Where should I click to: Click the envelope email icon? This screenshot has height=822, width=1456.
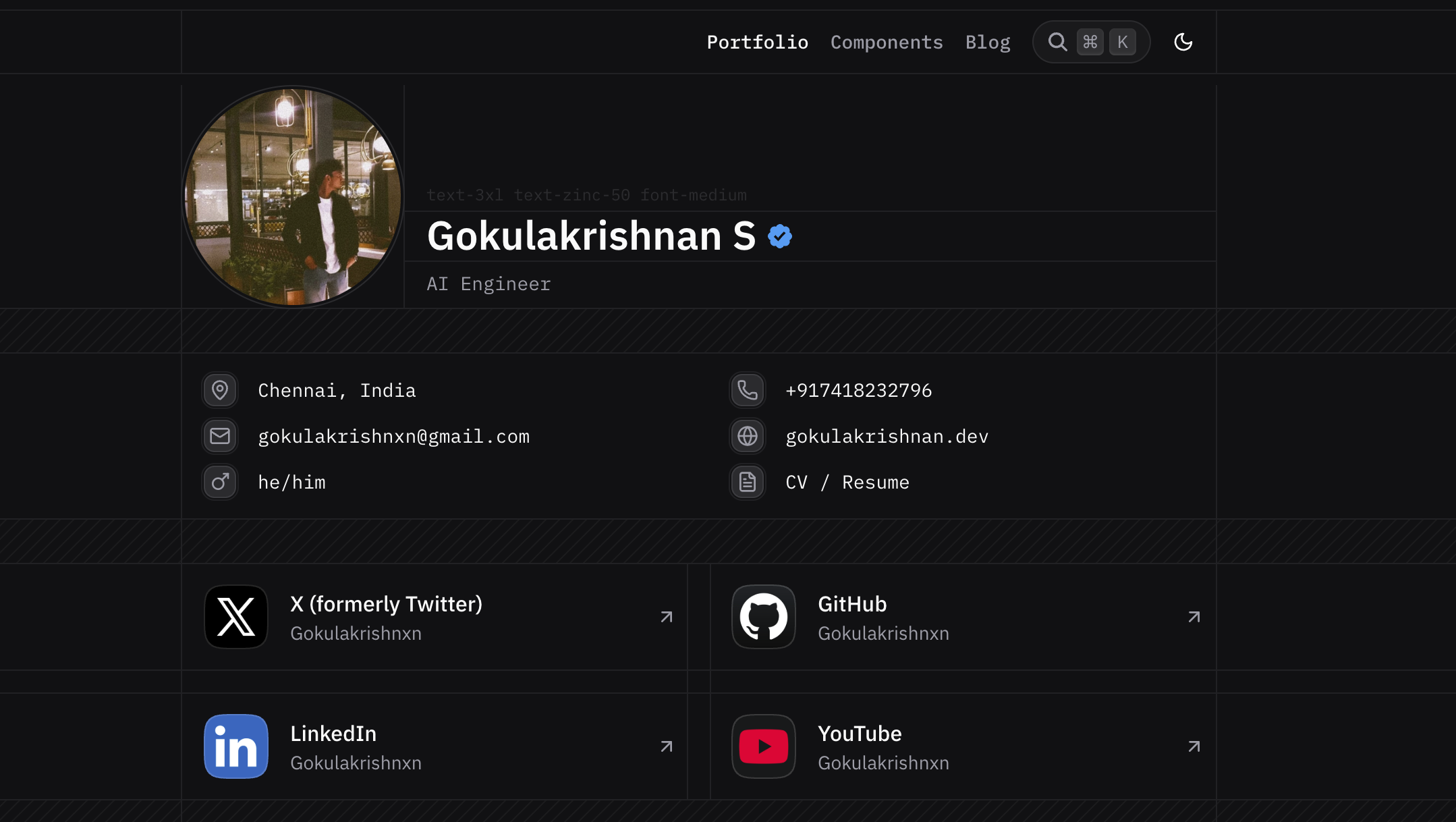220,436
